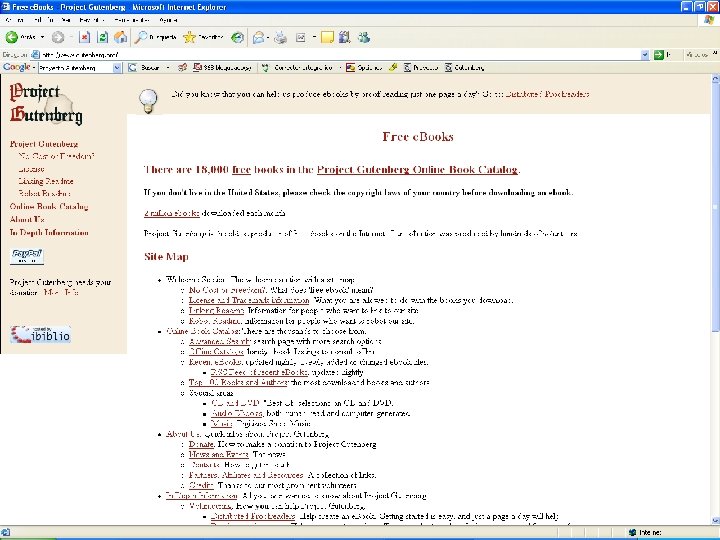The height and width of the screenshot is (540, 720).
Task: Click the Stop loading icon
Action: click(x=84, y=37)
